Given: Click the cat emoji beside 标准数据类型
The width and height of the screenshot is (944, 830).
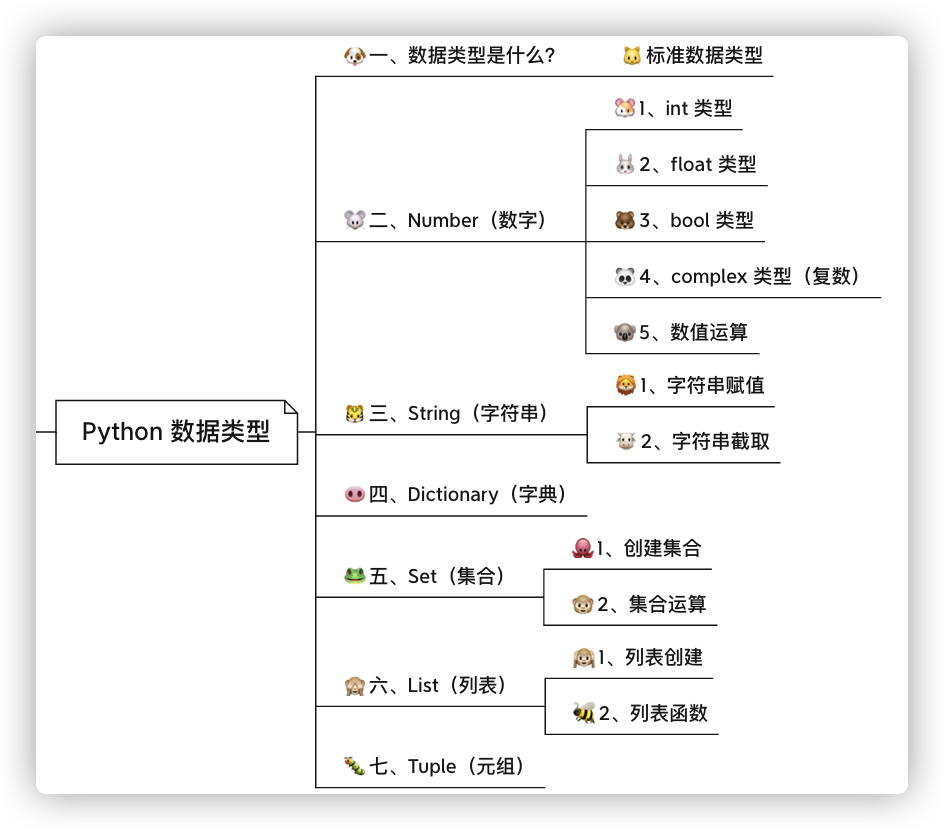Looking at the screenshot, I should pos(632,56).
